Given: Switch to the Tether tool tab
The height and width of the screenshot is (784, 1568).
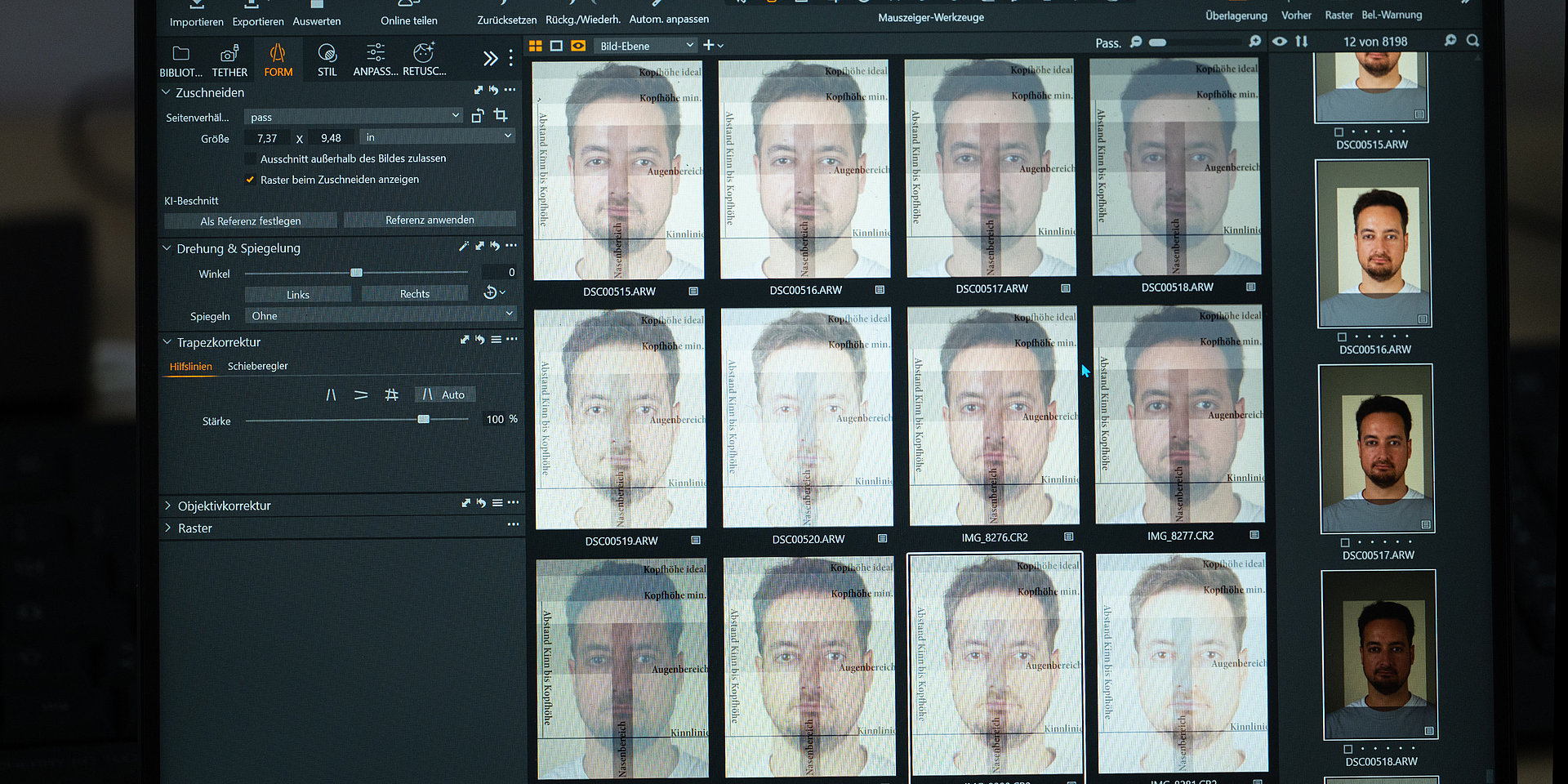Looking at the screenshot, I should [229, 61].
